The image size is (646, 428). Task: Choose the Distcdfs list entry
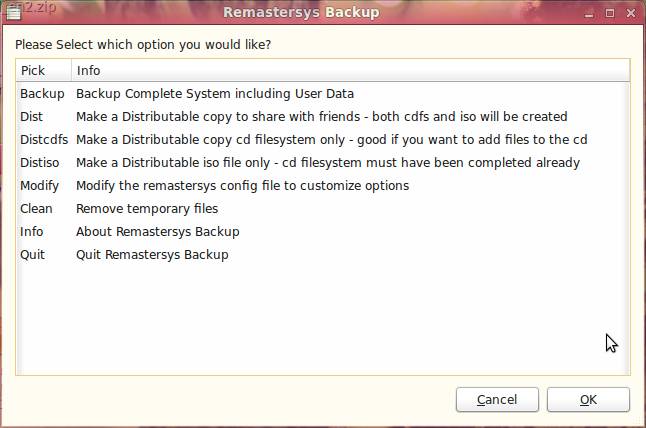(x=323, y=140)
